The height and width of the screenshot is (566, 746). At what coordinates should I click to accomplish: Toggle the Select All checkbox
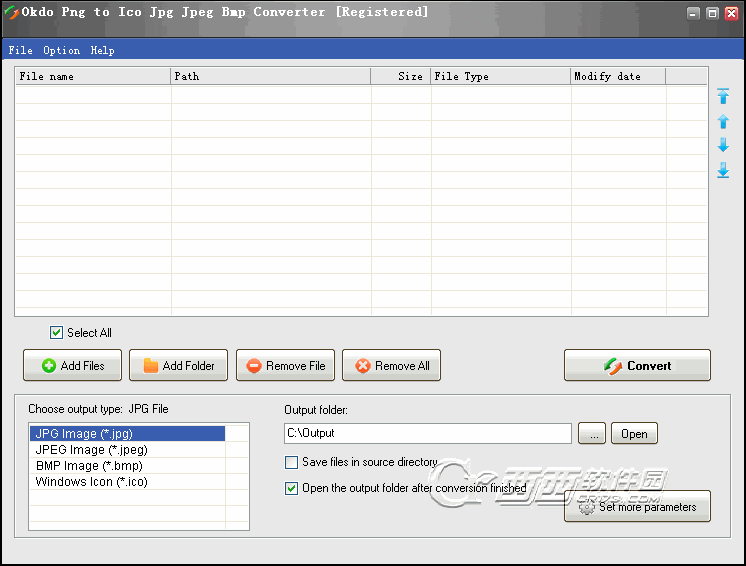click(x=56, y=332)
